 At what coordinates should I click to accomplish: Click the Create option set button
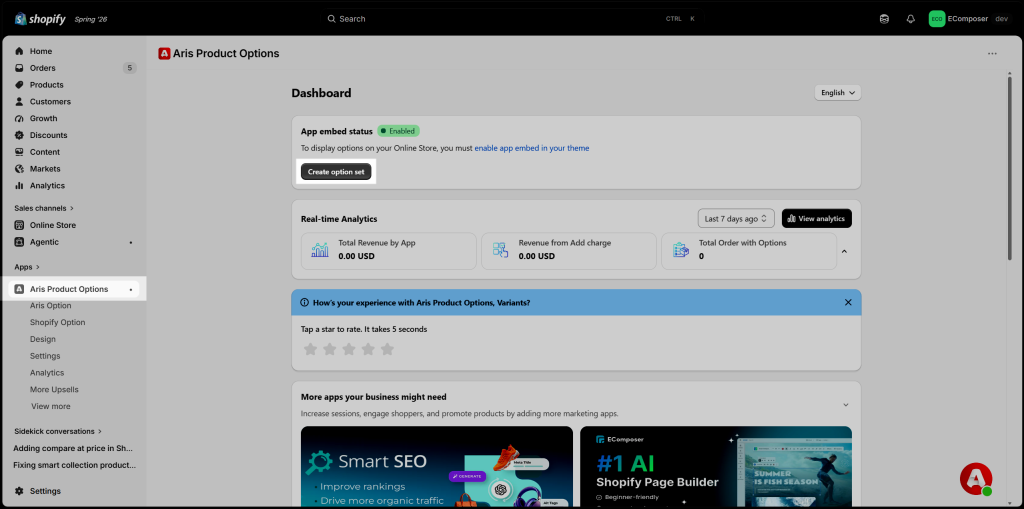336,172
